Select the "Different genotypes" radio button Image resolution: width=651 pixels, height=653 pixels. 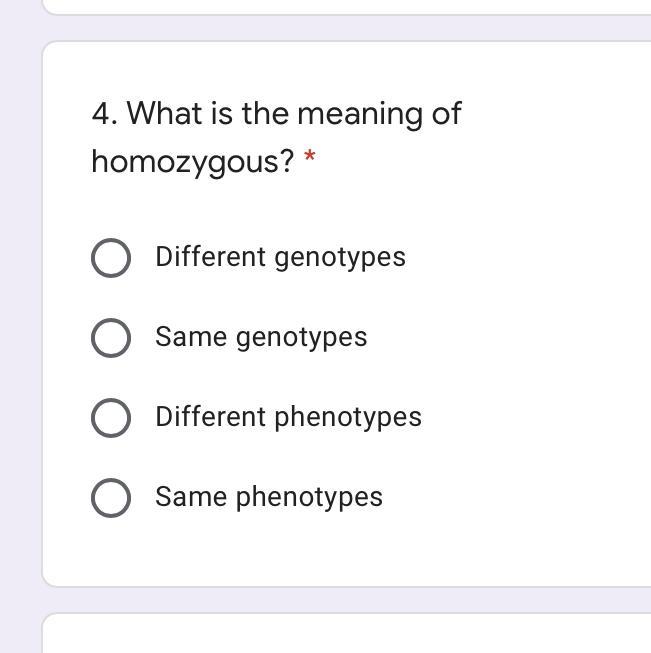click(110, 258)
